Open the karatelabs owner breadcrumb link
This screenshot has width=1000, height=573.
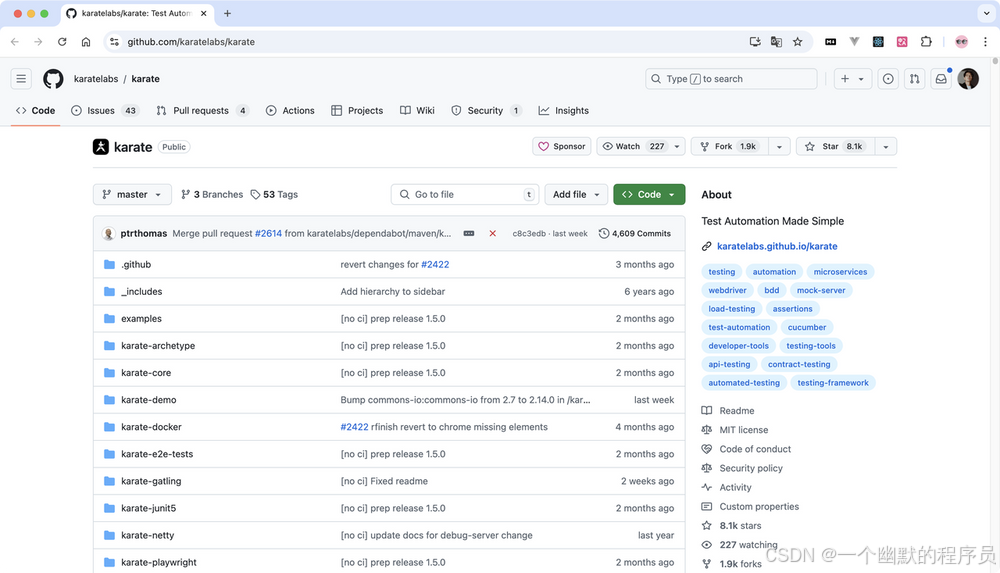tap(96, 78)
